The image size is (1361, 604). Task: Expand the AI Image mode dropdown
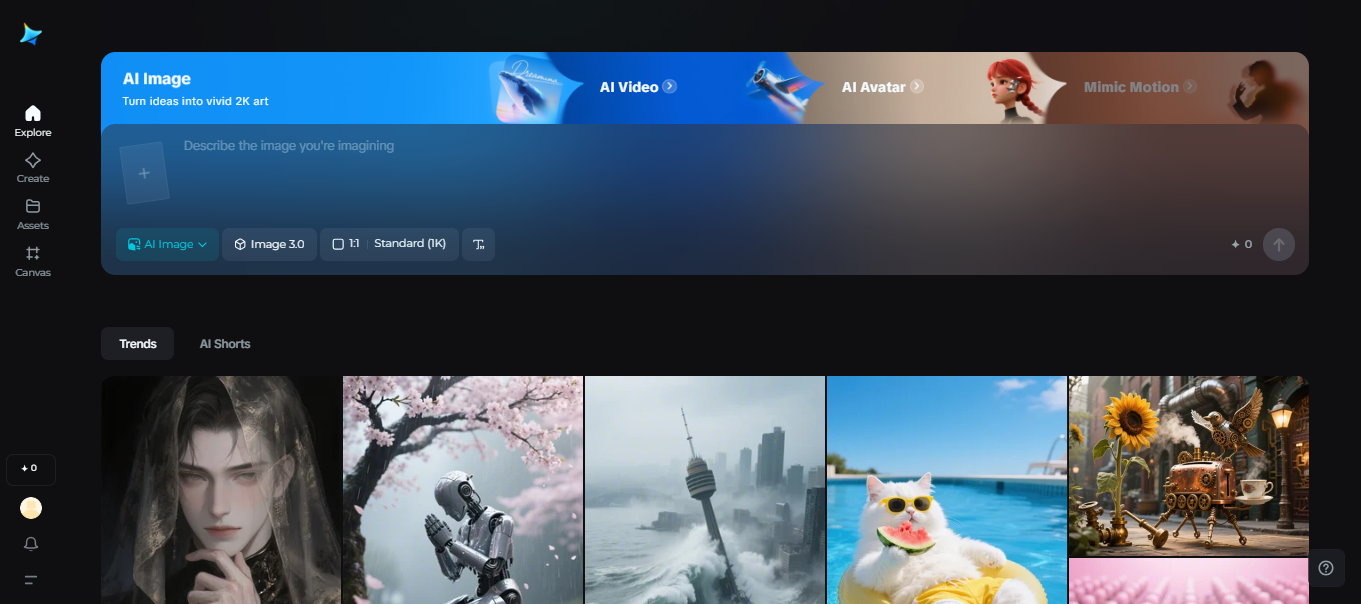click(167, 243)
